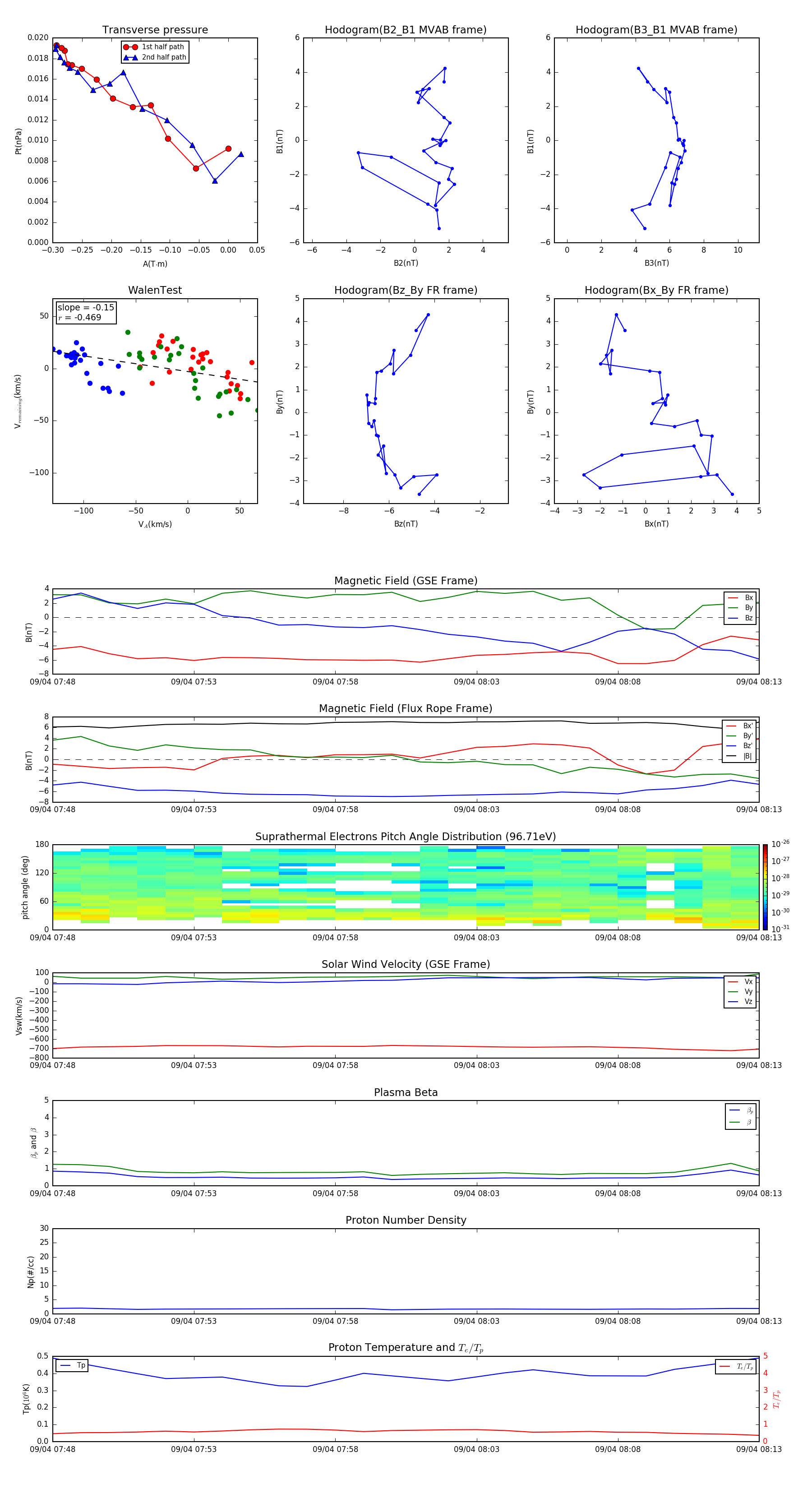Select the 'B2(nT)' x-axis label
The image size is (812, 1489).
coord(406,263)
